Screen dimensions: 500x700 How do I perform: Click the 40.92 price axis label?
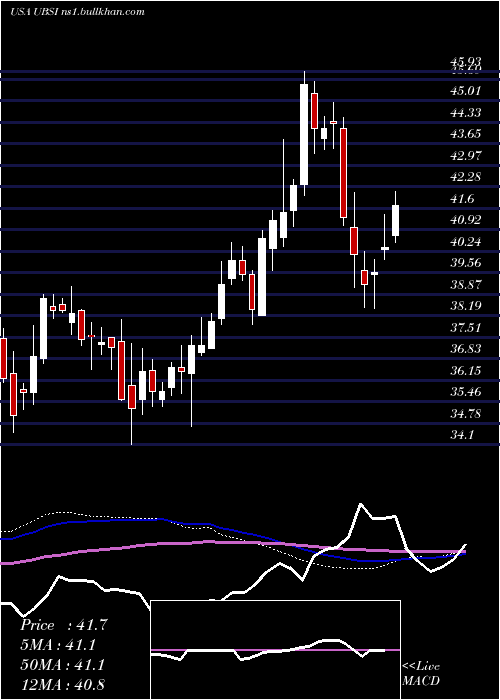(466, 220)
